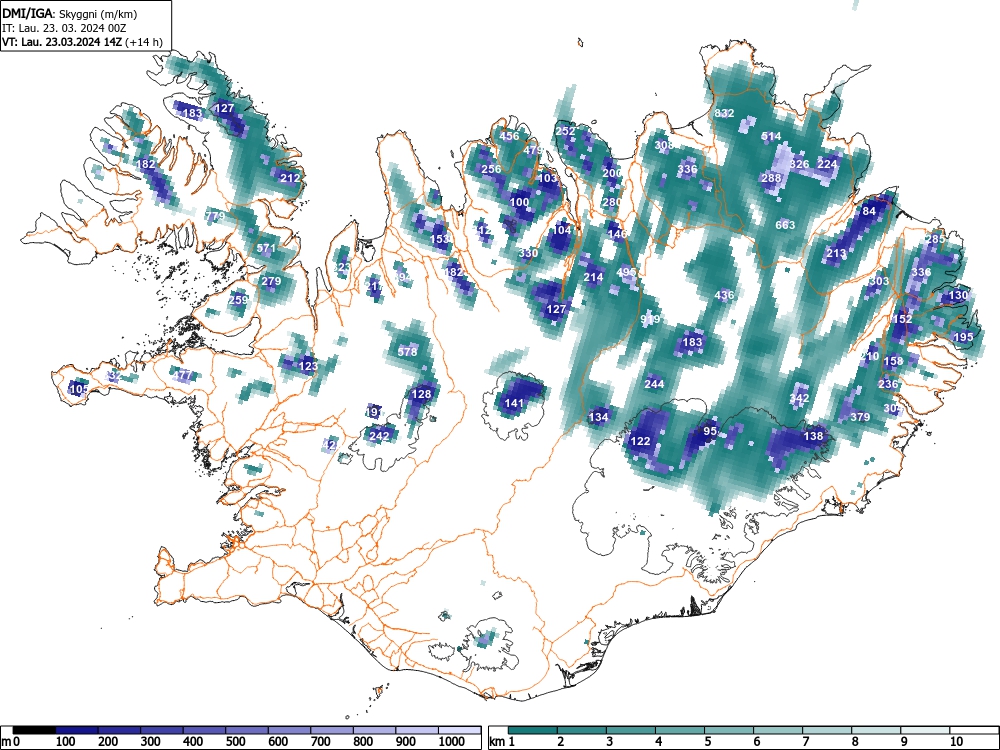This screenshot has height=750, width=1000.
Task: Select the '379' visibility label
Action: [860, 417]
